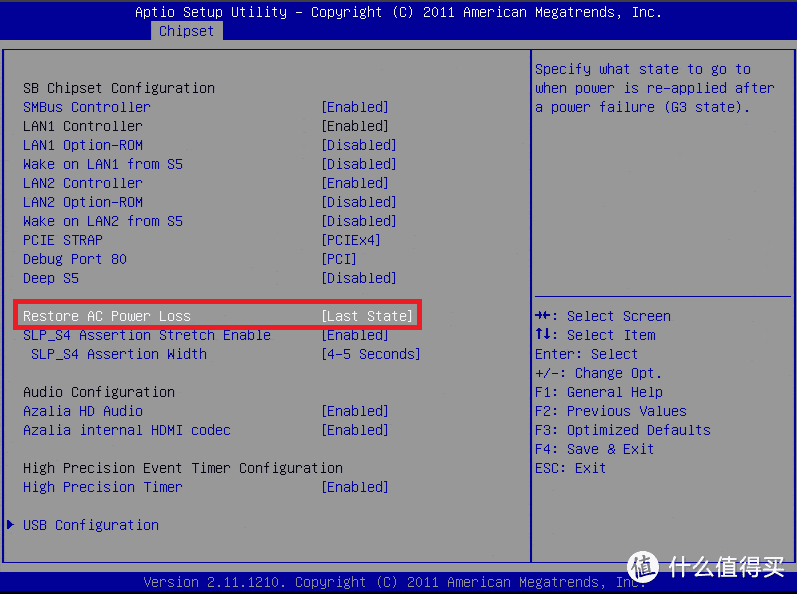Click the power failure help description
This screenshot has height=594, width=797.
[x=655, y=88]
